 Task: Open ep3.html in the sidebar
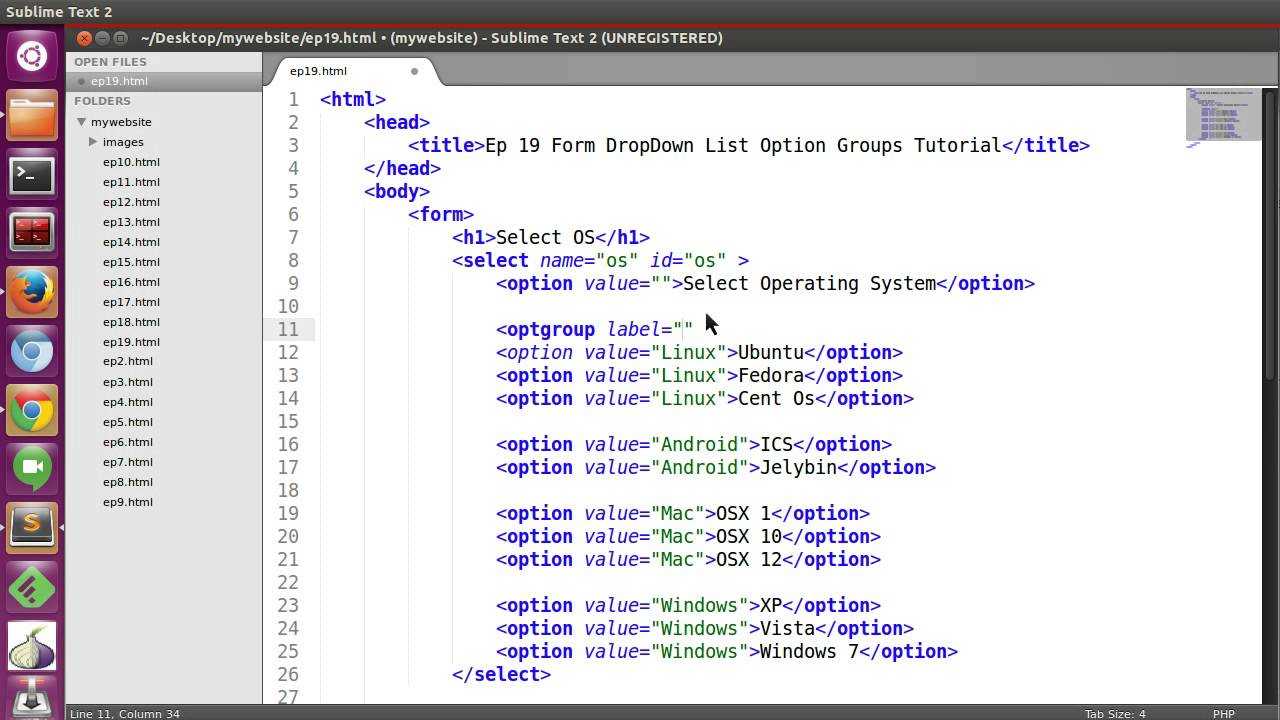tap(127, 382)
